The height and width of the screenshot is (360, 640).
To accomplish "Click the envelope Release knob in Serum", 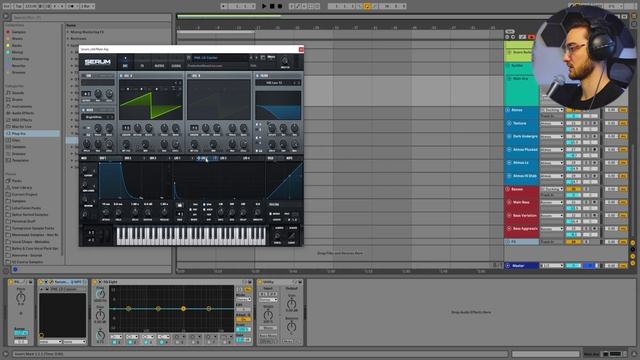I will (x=164, y=212).
